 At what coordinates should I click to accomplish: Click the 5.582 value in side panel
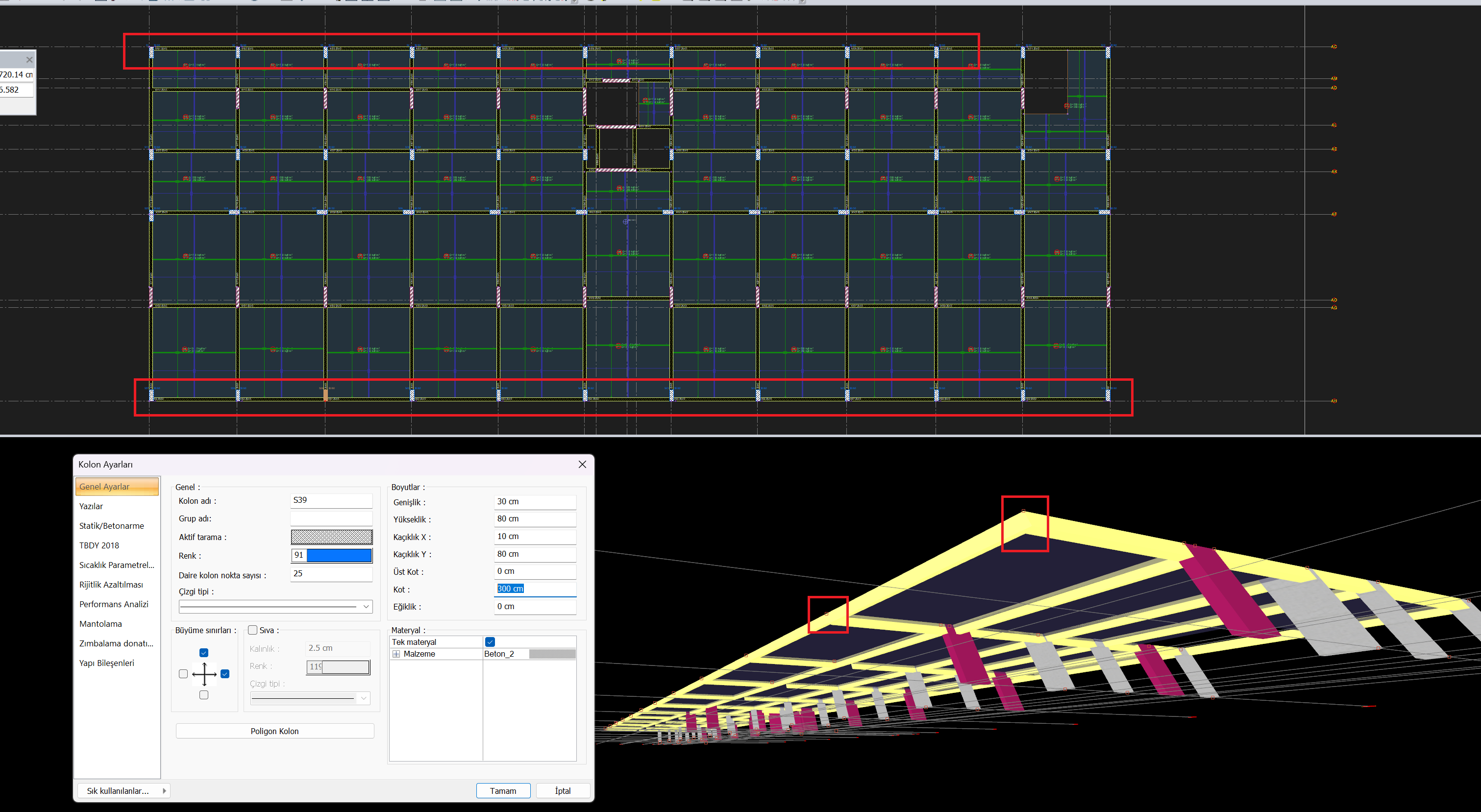click(x=17, y=90)
